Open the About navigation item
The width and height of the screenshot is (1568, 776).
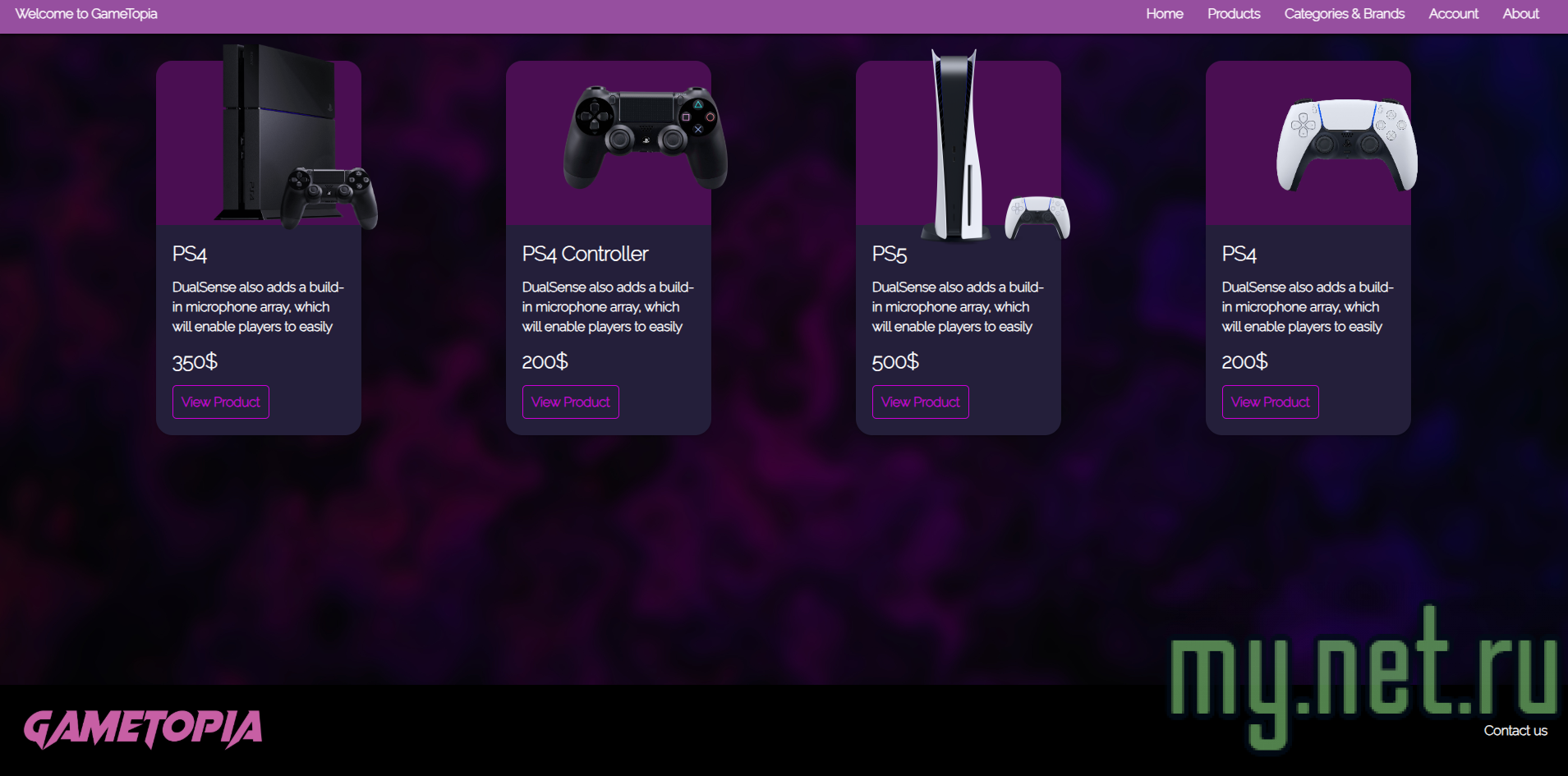1520,13
